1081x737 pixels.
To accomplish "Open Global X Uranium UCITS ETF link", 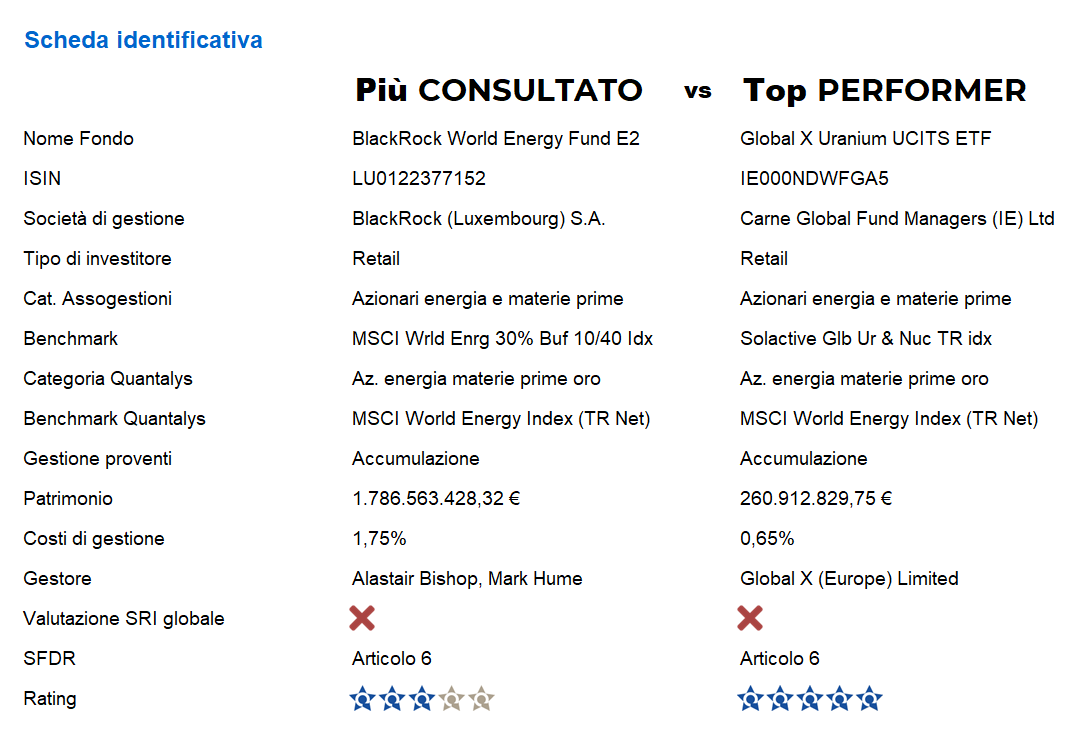I will [865, 138].
